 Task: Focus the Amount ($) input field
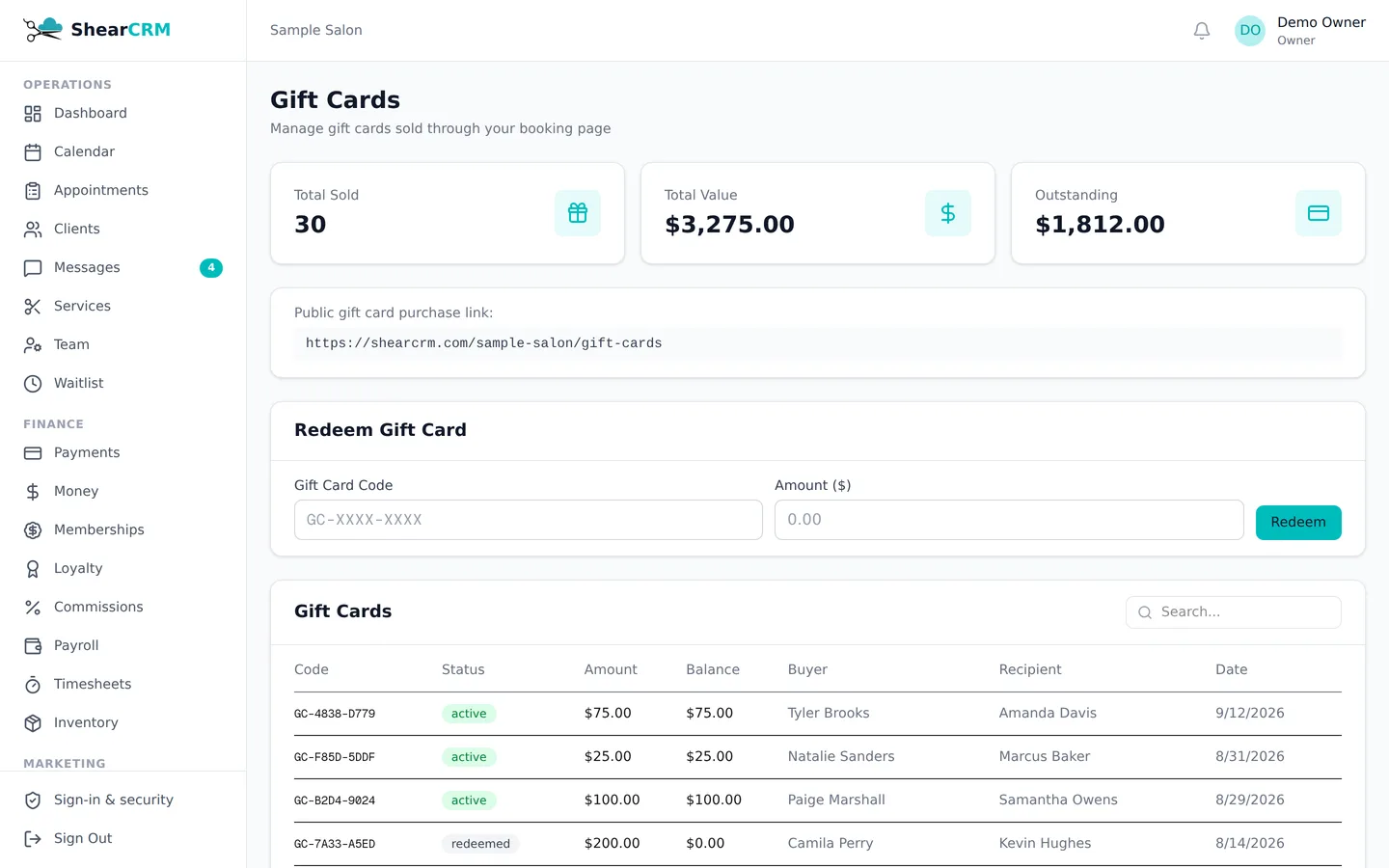click(x=1009, y=520)
